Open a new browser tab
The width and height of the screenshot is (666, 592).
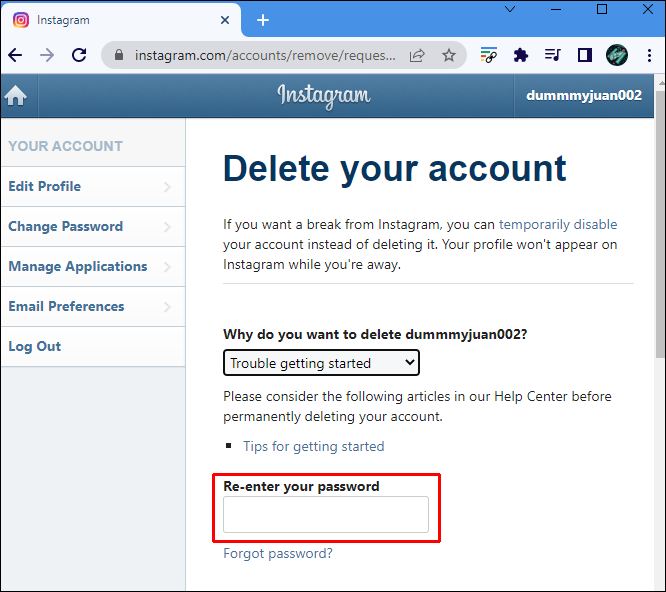point(263,20)
